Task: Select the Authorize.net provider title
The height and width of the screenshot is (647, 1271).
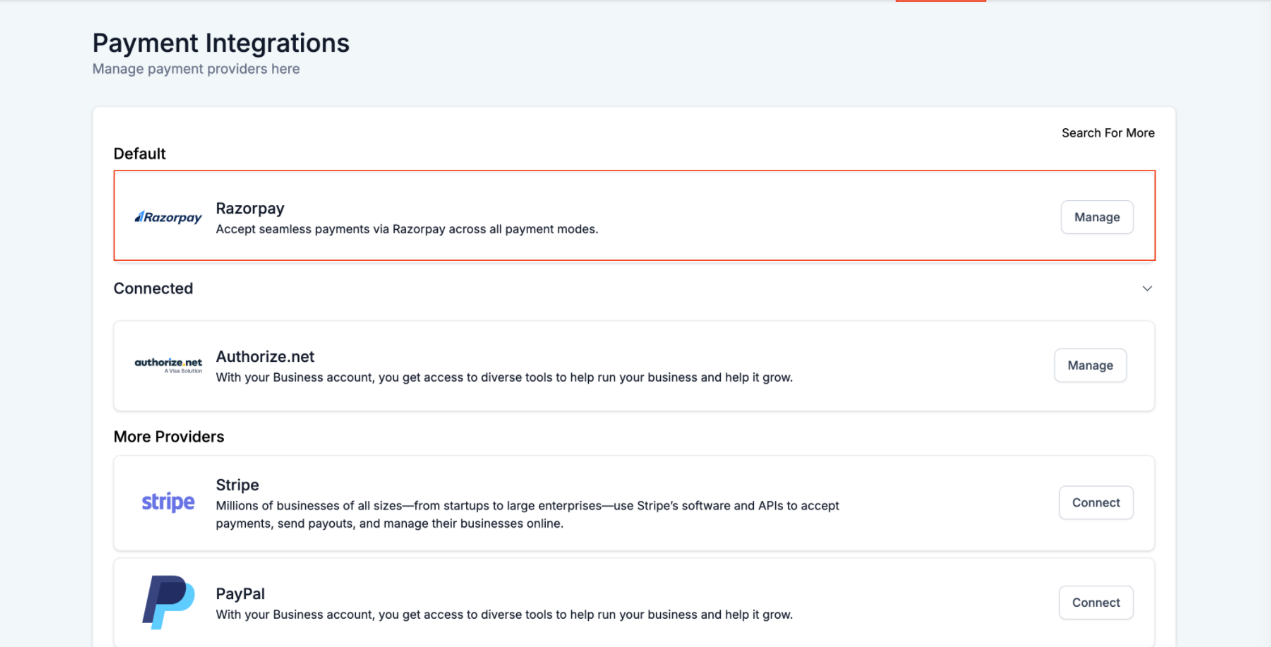Action: point(265,356)
